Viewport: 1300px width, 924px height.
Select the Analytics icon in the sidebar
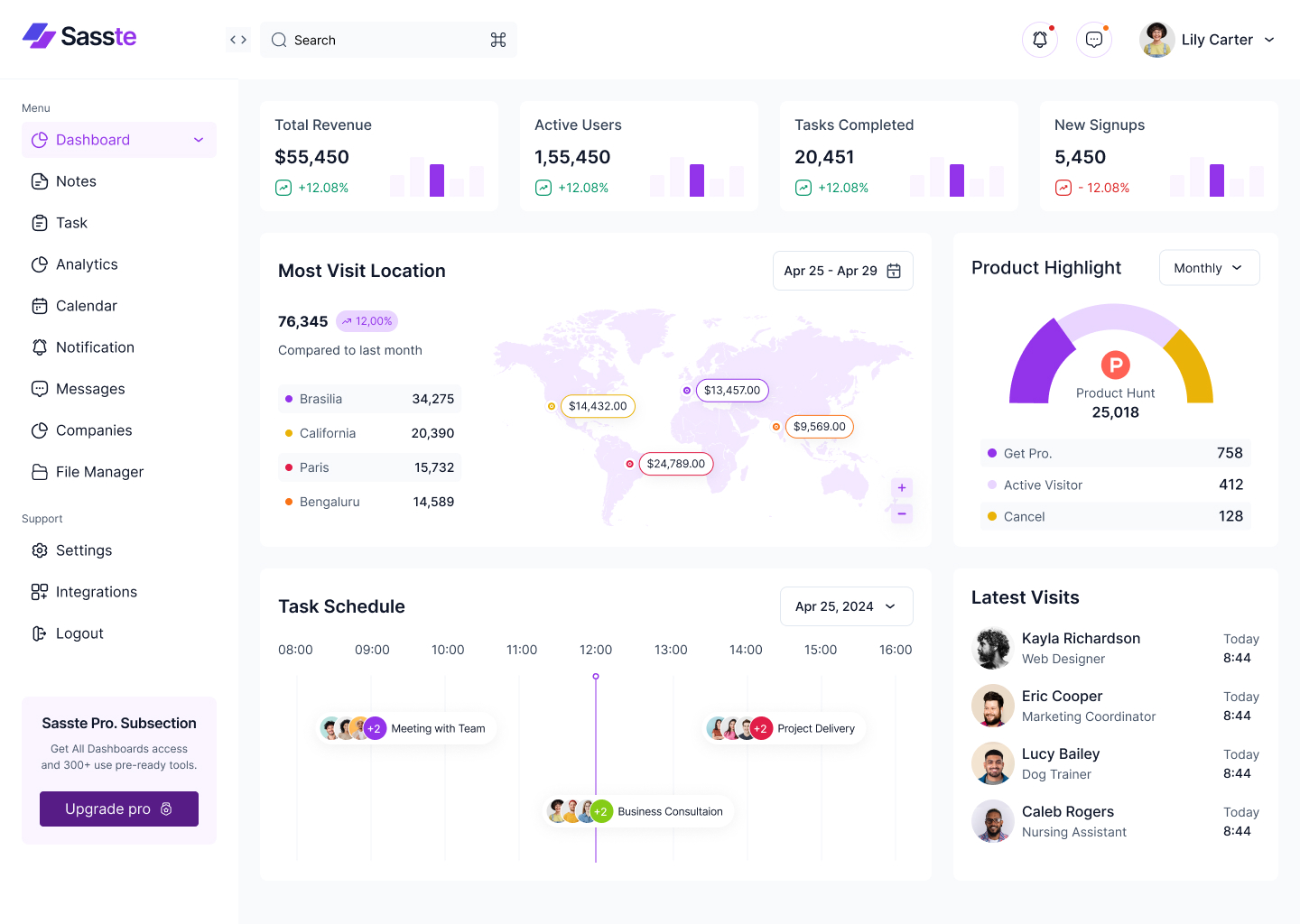[41, 264]
